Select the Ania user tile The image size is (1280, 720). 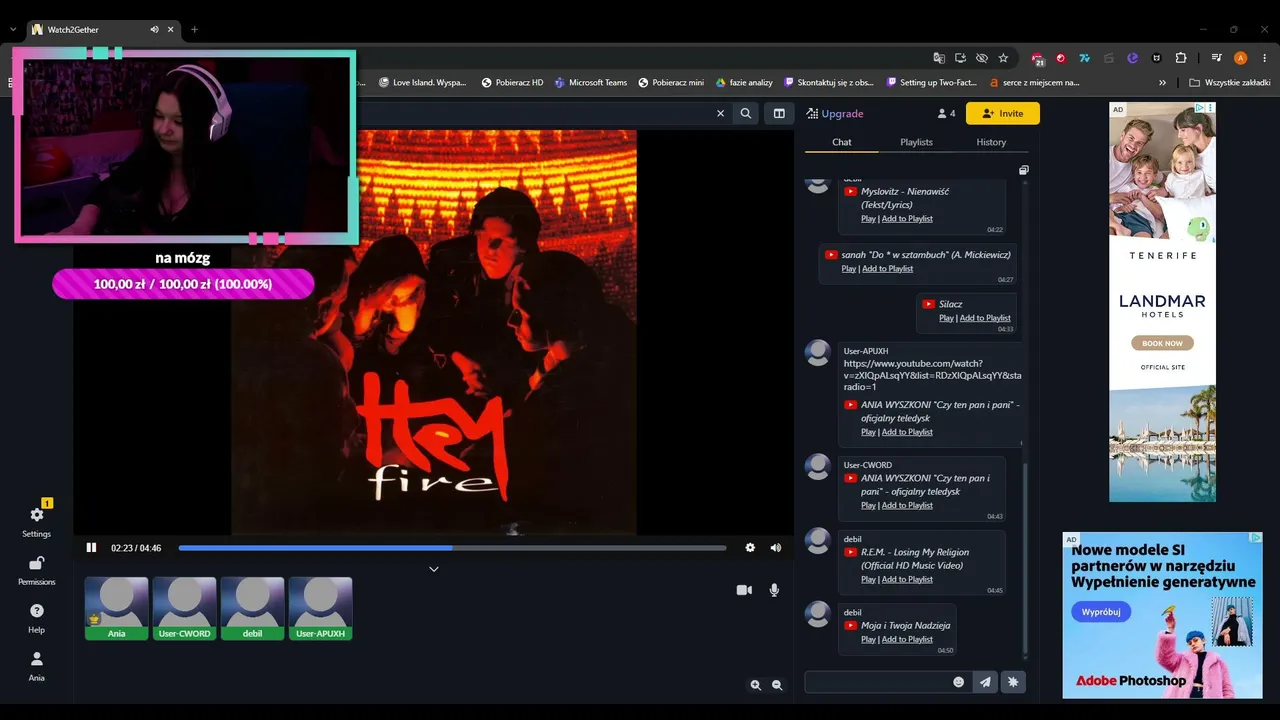117,608
